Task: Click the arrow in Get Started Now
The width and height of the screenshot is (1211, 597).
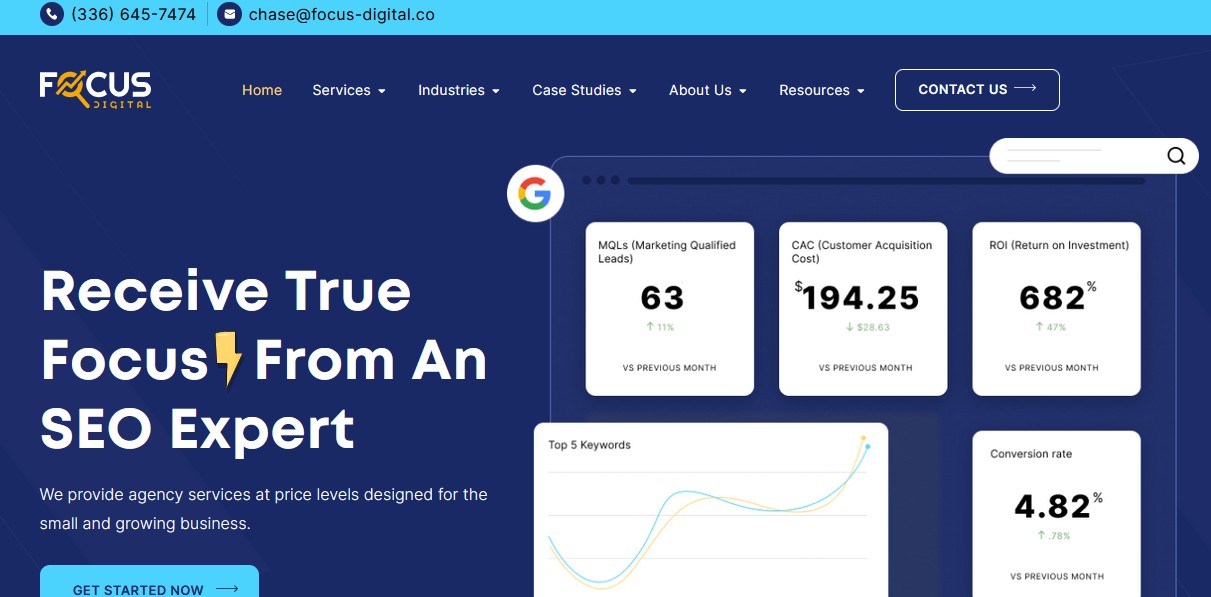Action: (227, 589)
